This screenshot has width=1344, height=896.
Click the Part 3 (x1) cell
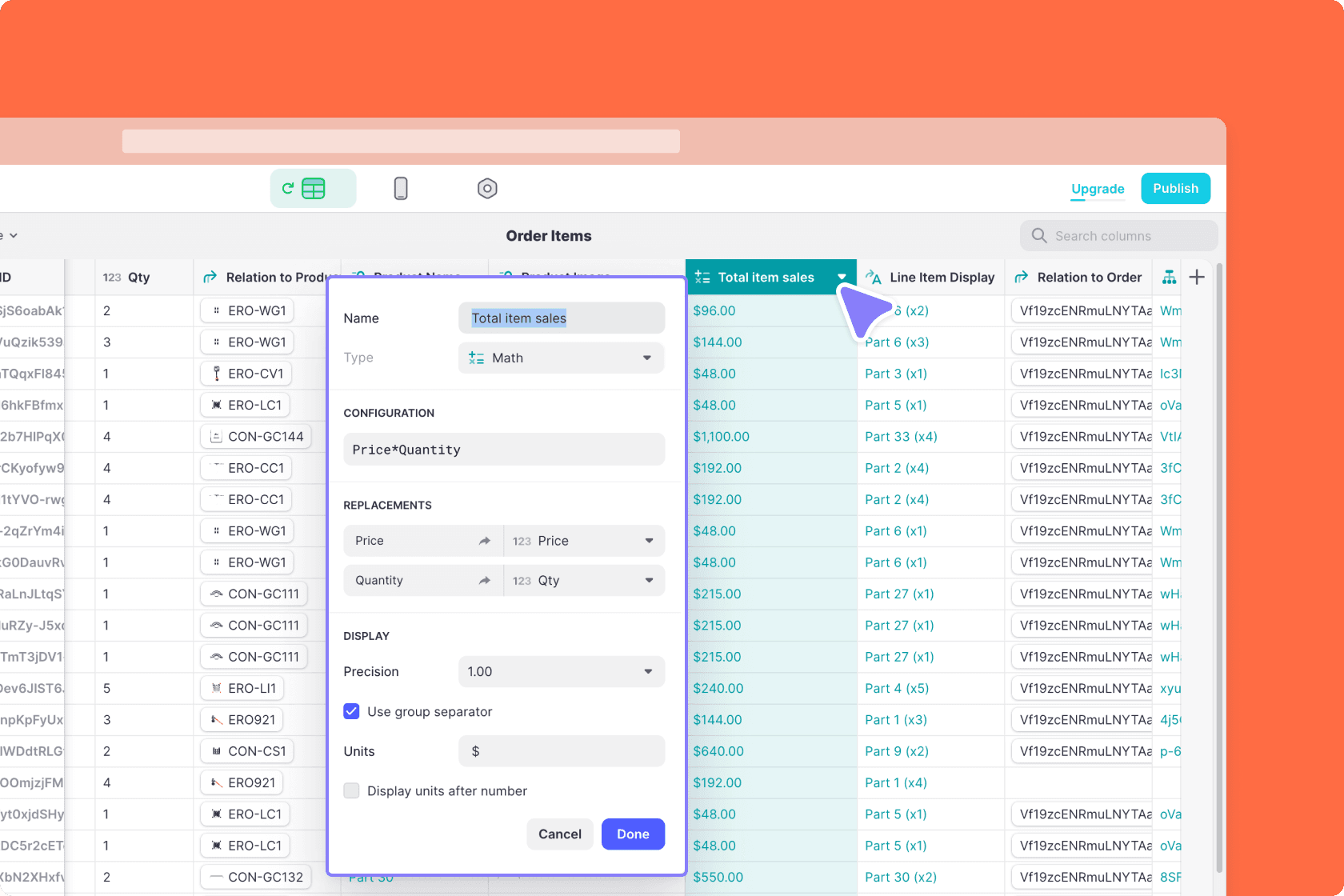930,374
